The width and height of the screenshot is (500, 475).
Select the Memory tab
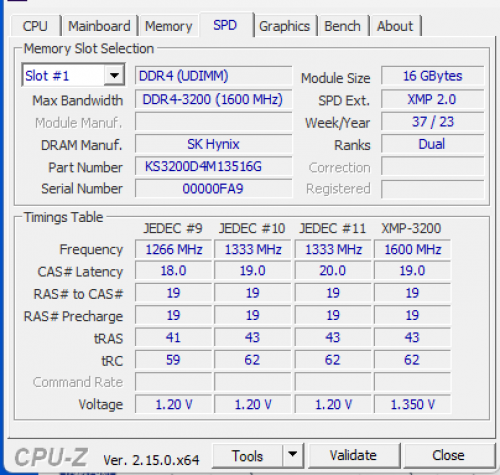coord(169,26)
